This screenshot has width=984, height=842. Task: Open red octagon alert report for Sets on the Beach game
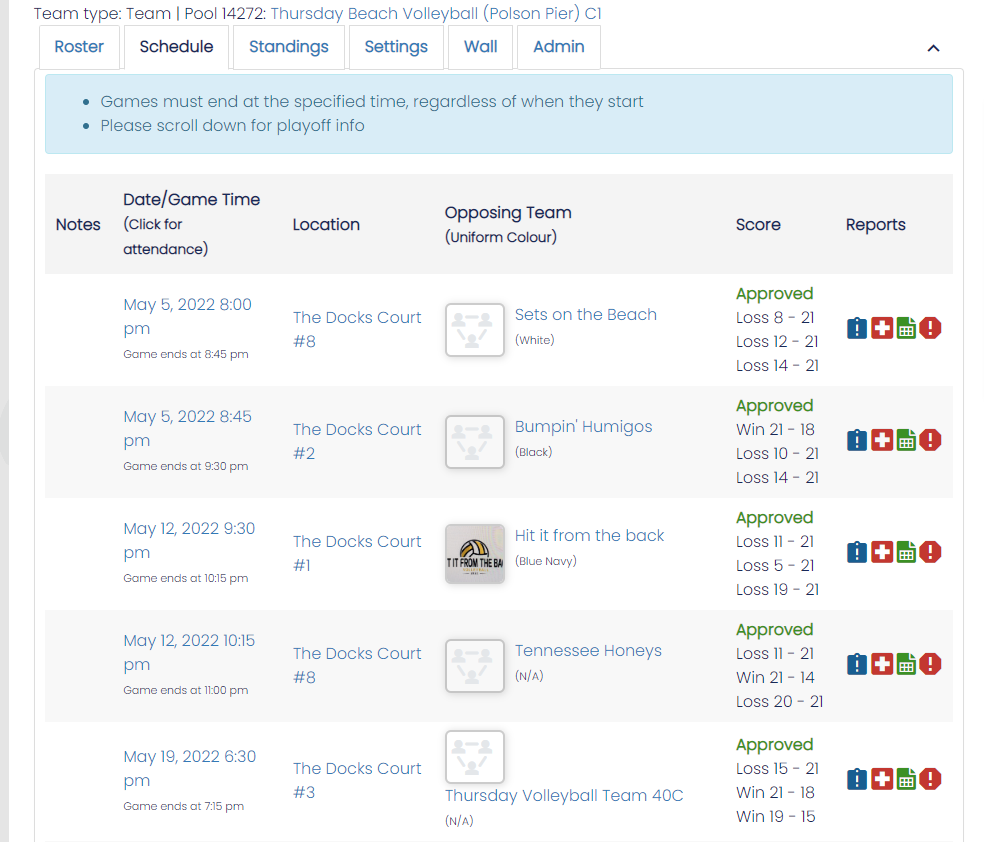click(x=930, y=328)
